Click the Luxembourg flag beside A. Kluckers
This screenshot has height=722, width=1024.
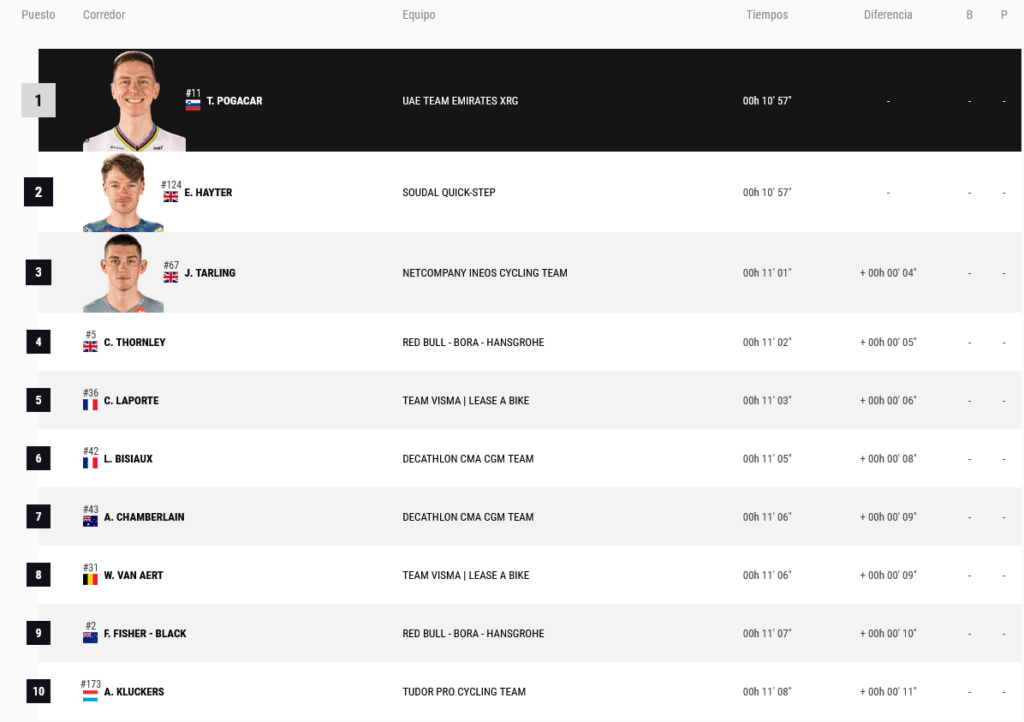pos(90,696)
